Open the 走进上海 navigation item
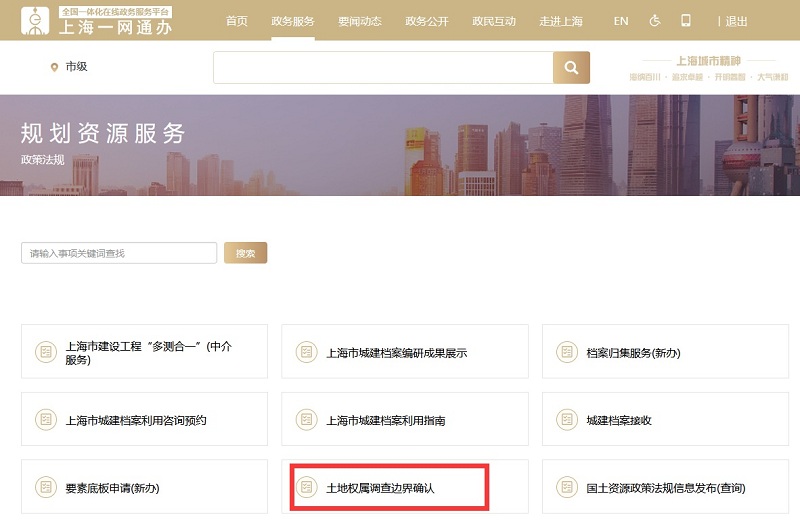800x523 pixels. (561, 21)
